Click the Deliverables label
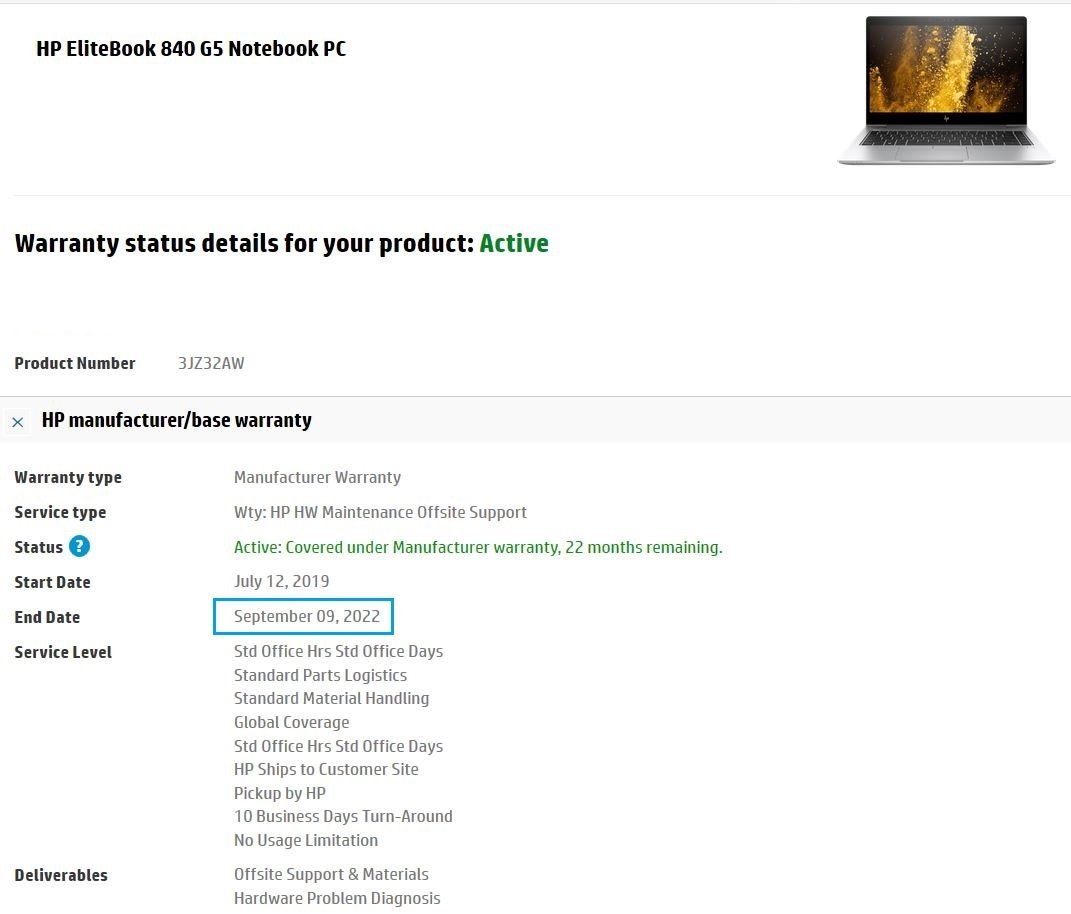This screenshot has height=914, width=1071. 61,875
